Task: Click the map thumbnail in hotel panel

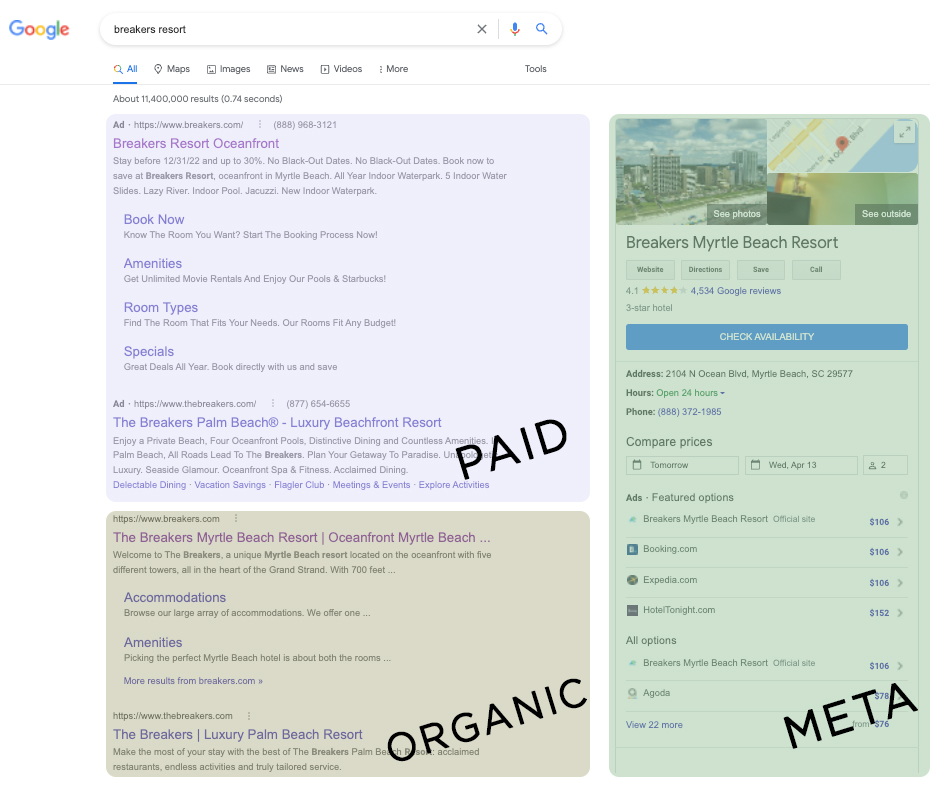Action: click(x=842, y=145)
